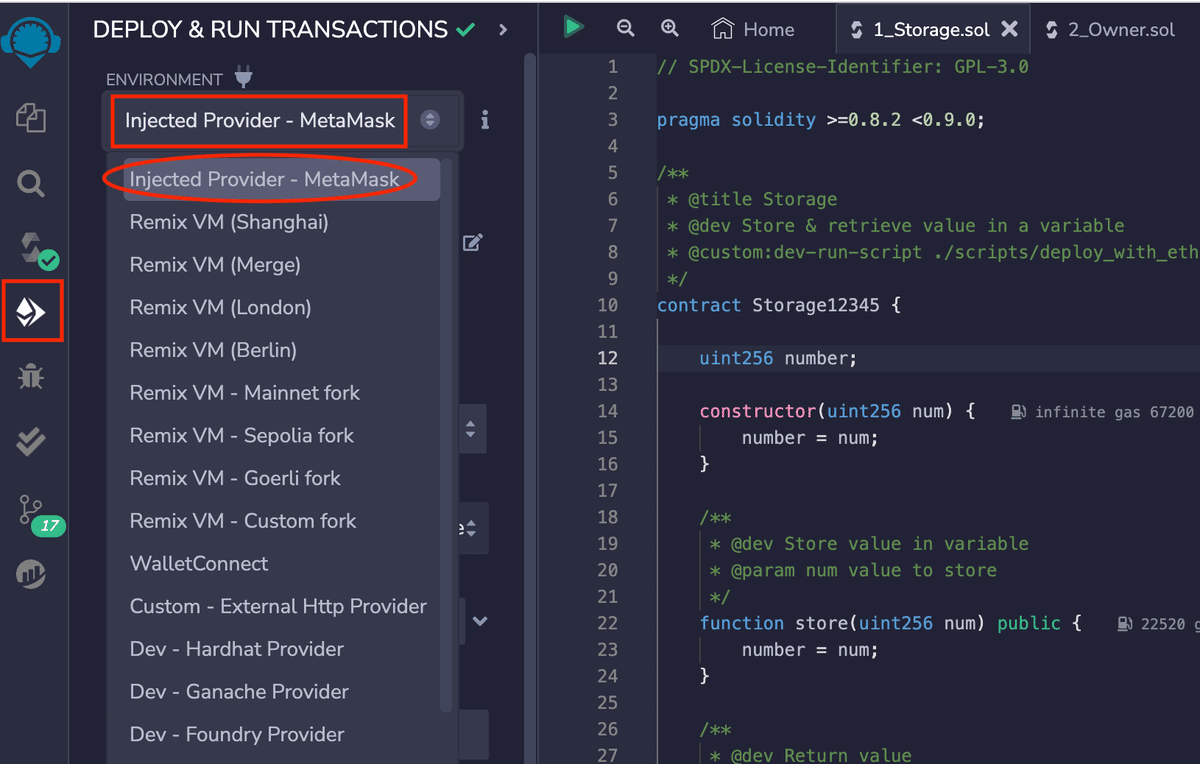The width and height of the screenshot is (1200, 764).
Task: Click the environment info icon
Action: pos(485,120)
